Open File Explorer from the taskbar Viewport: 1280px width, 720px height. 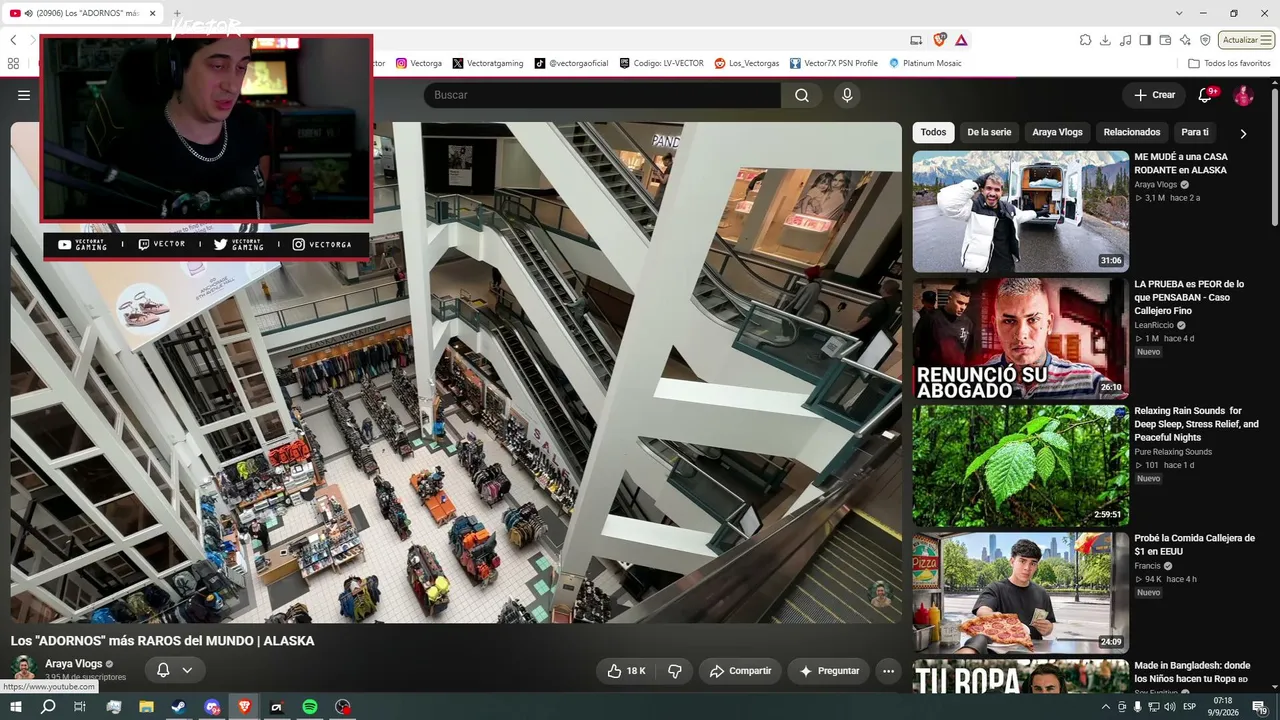(146, 707)
